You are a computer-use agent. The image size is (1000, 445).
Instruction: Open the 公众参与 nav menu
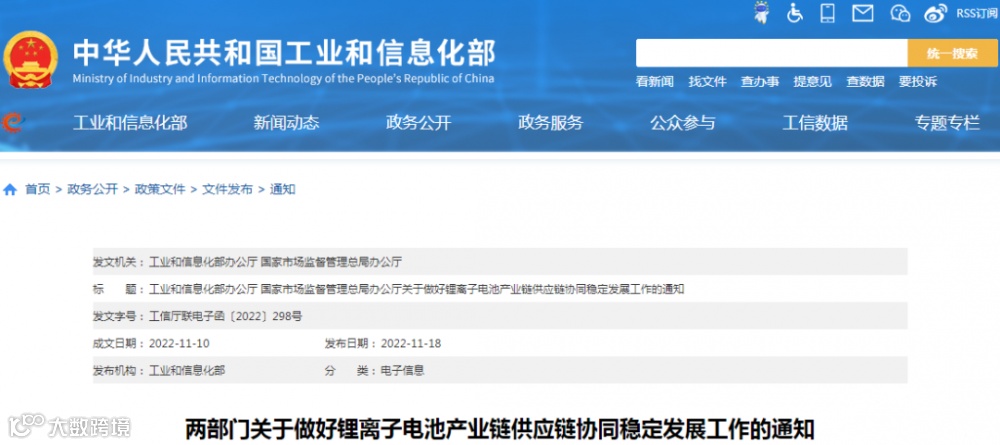(682, 123)
